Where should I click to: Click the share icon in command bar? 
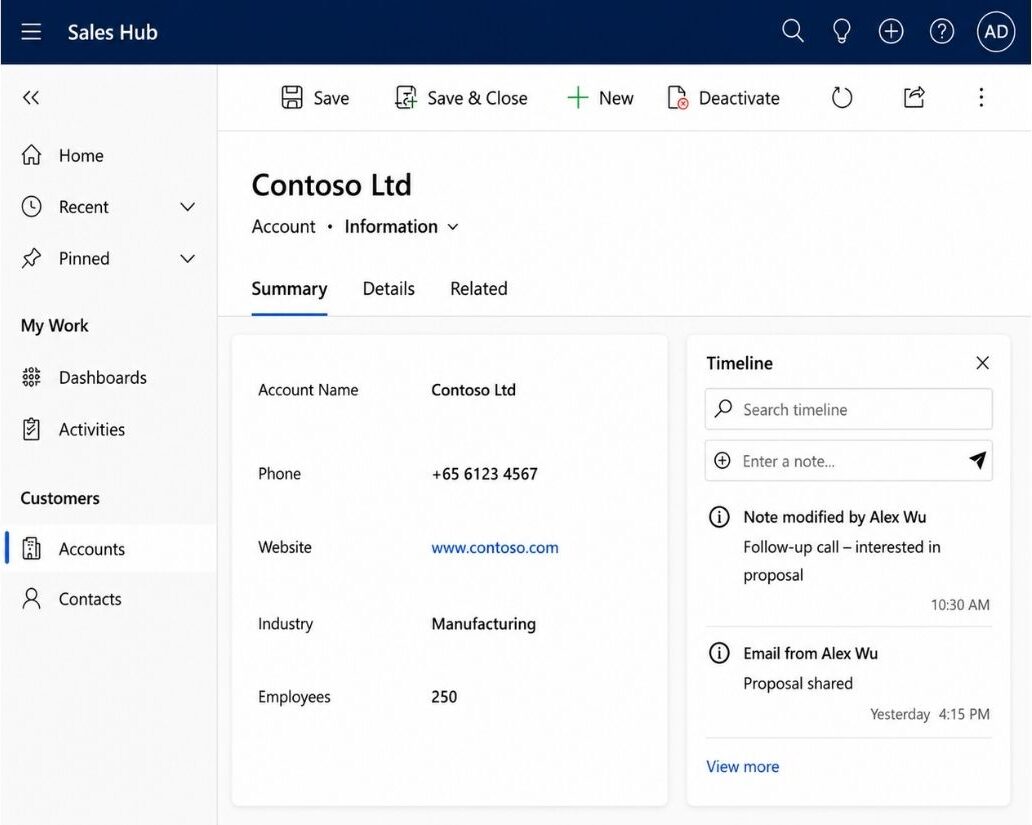tap(914, 97)
